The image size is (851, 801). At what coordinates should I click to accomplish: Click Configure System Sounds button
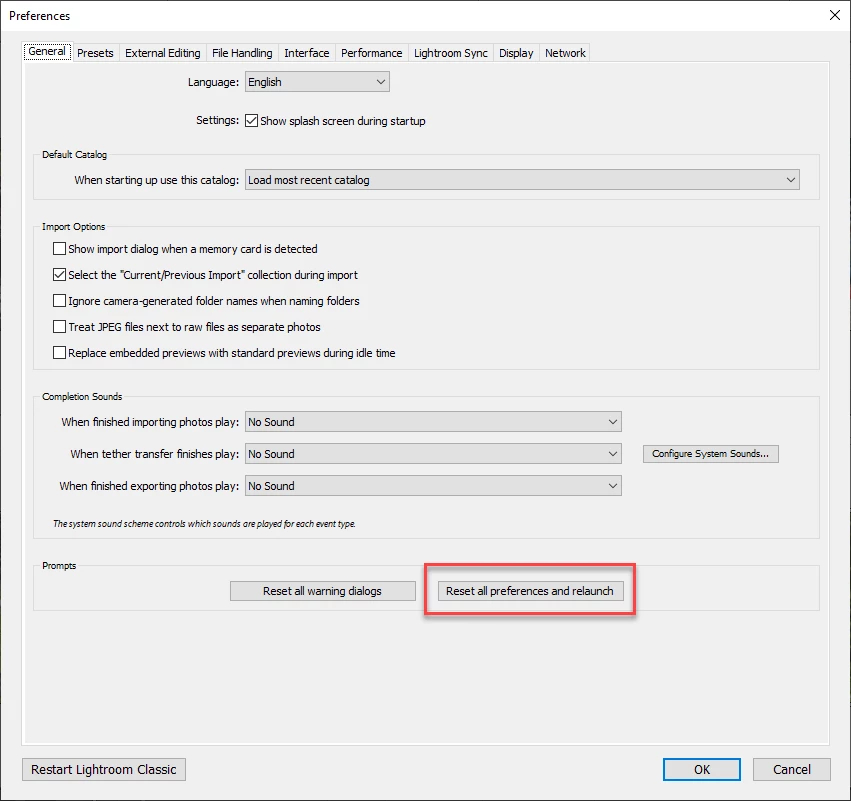point(710,454)
